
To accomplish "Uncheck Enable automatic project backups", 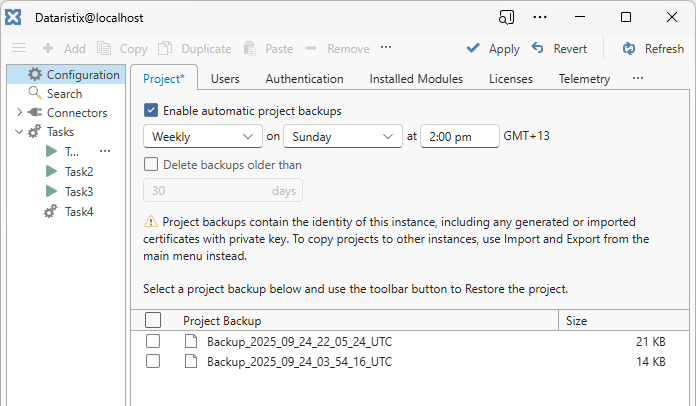I will point(151,110).
